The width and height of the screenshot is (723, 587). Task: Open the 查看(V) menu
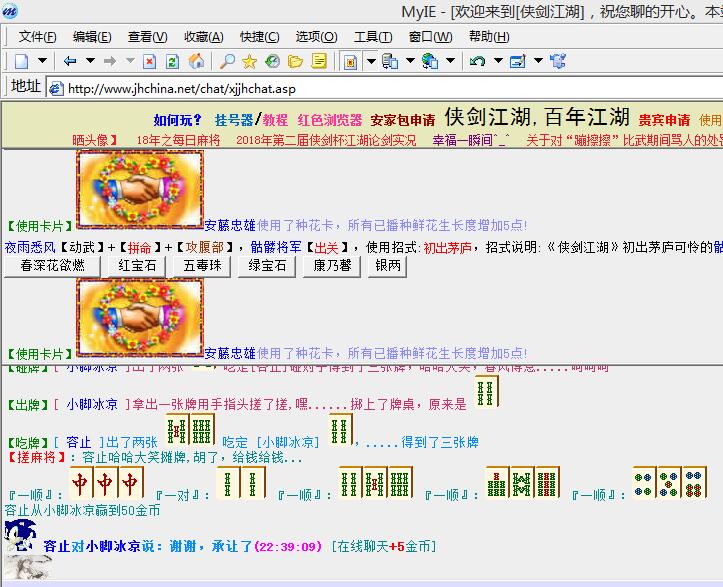(x=148, y=36)
